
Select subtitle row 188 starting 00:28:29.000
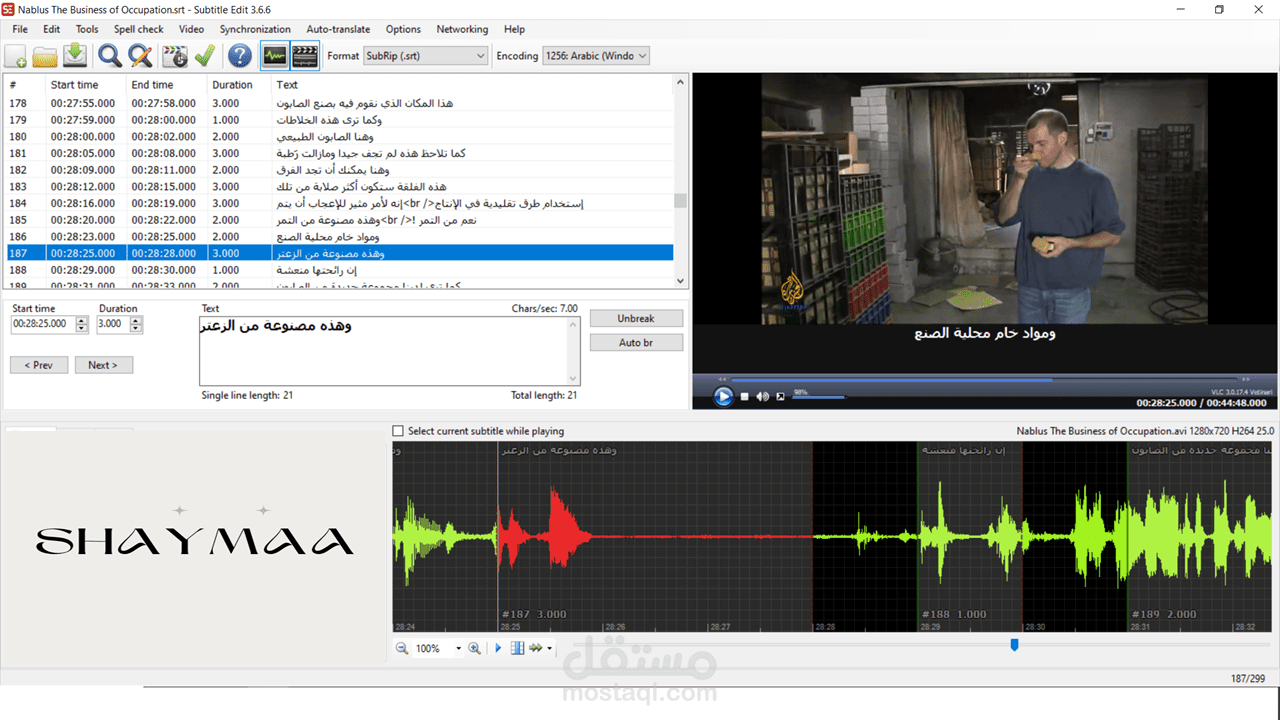coord(338,270)
